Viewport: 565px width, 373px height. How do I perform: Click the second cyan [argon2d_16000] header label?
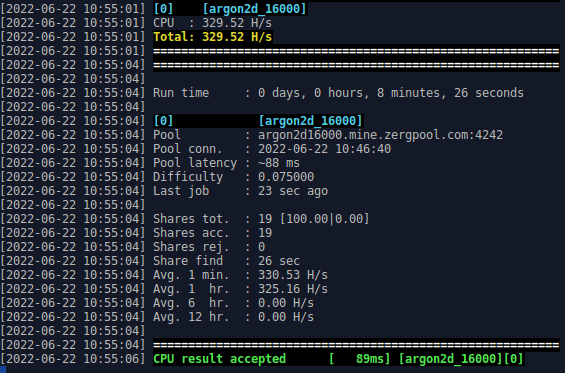pos(311,121)
